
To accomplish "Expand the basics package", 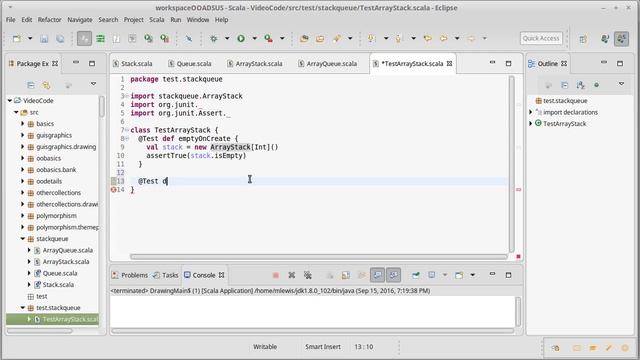I will pyautogui.click(x=23, y=124).
